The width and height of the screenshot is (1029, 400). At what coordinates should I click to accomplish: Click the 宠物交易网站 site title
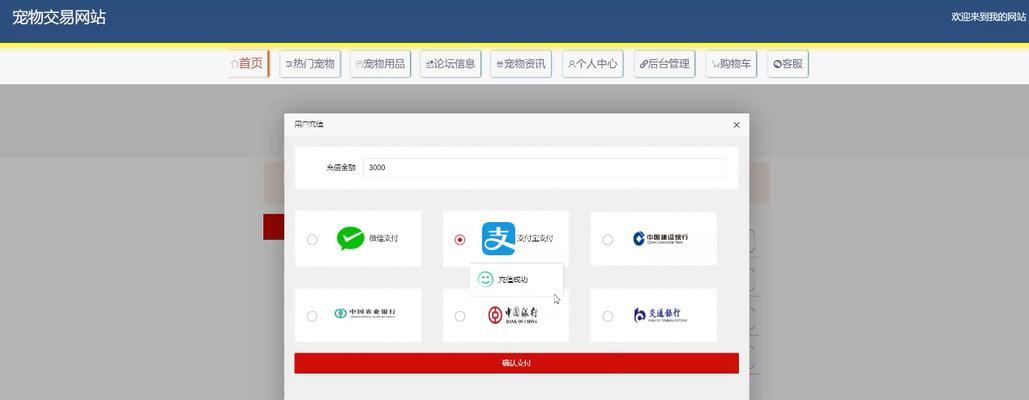point(59,18)
